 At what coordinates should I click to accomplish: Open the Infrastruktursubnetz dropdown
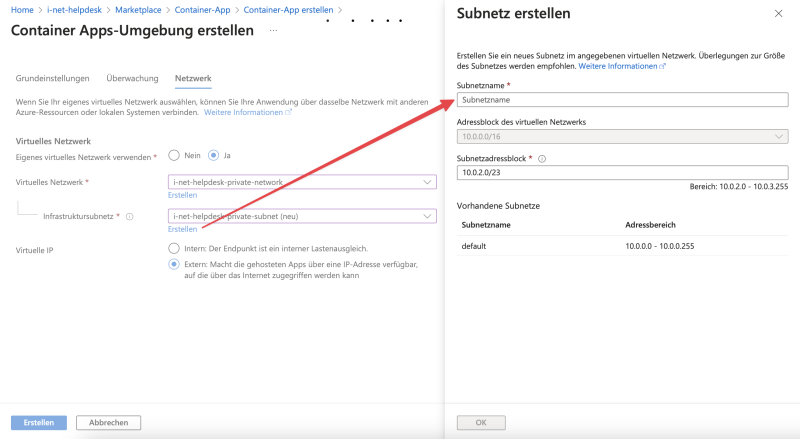[x=302, y=216]
